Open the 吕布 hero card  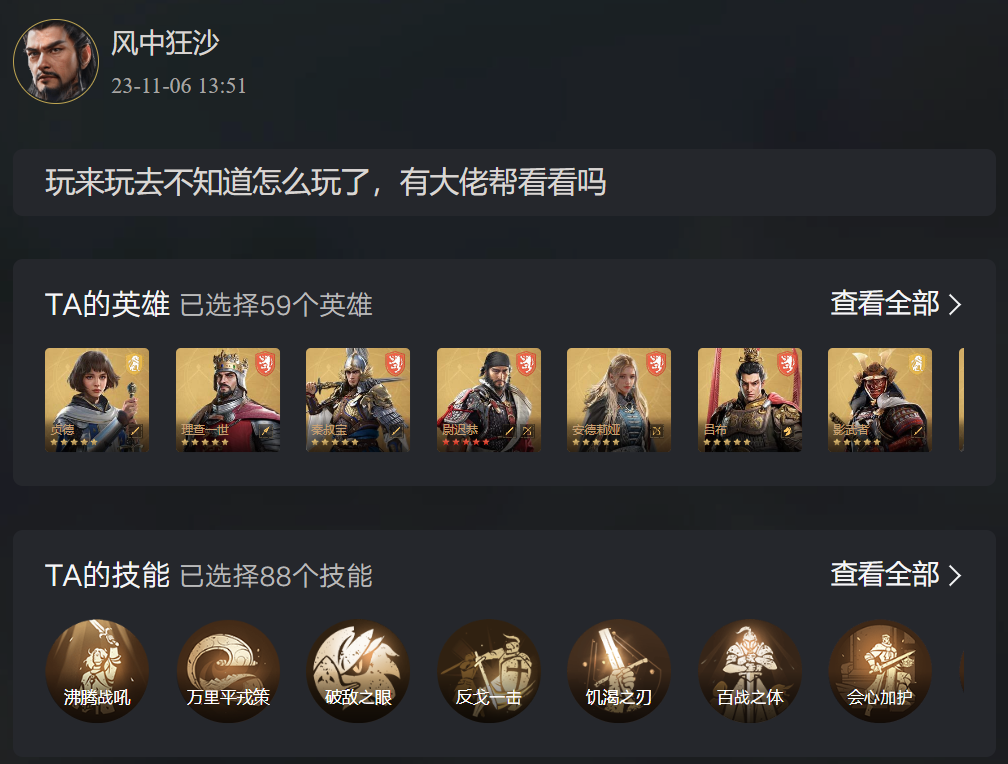tap(750, 400)
